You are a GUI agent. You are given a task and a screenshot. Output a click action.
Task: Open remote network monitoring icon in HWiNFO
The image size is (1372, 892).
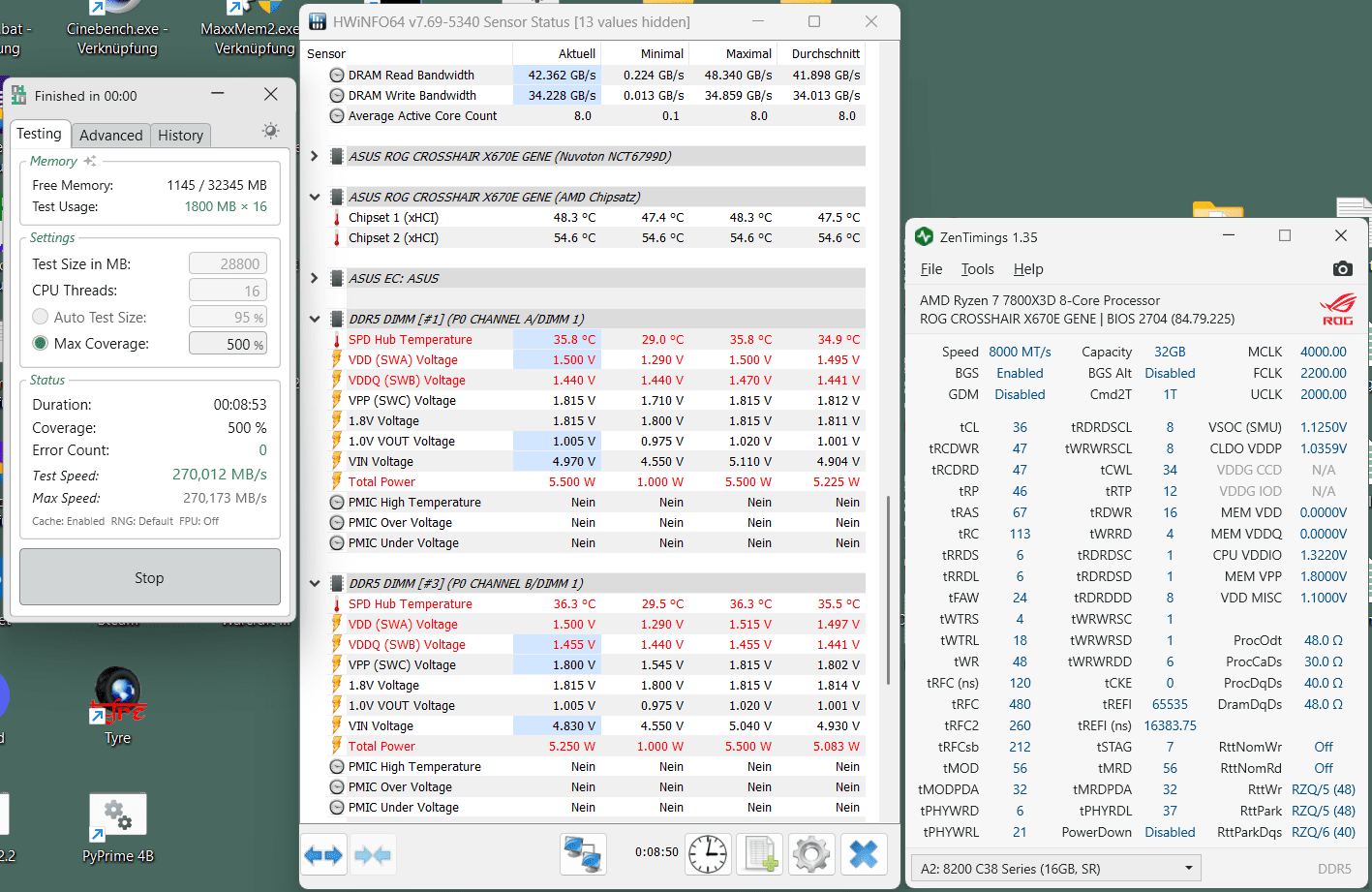point(583,854)
